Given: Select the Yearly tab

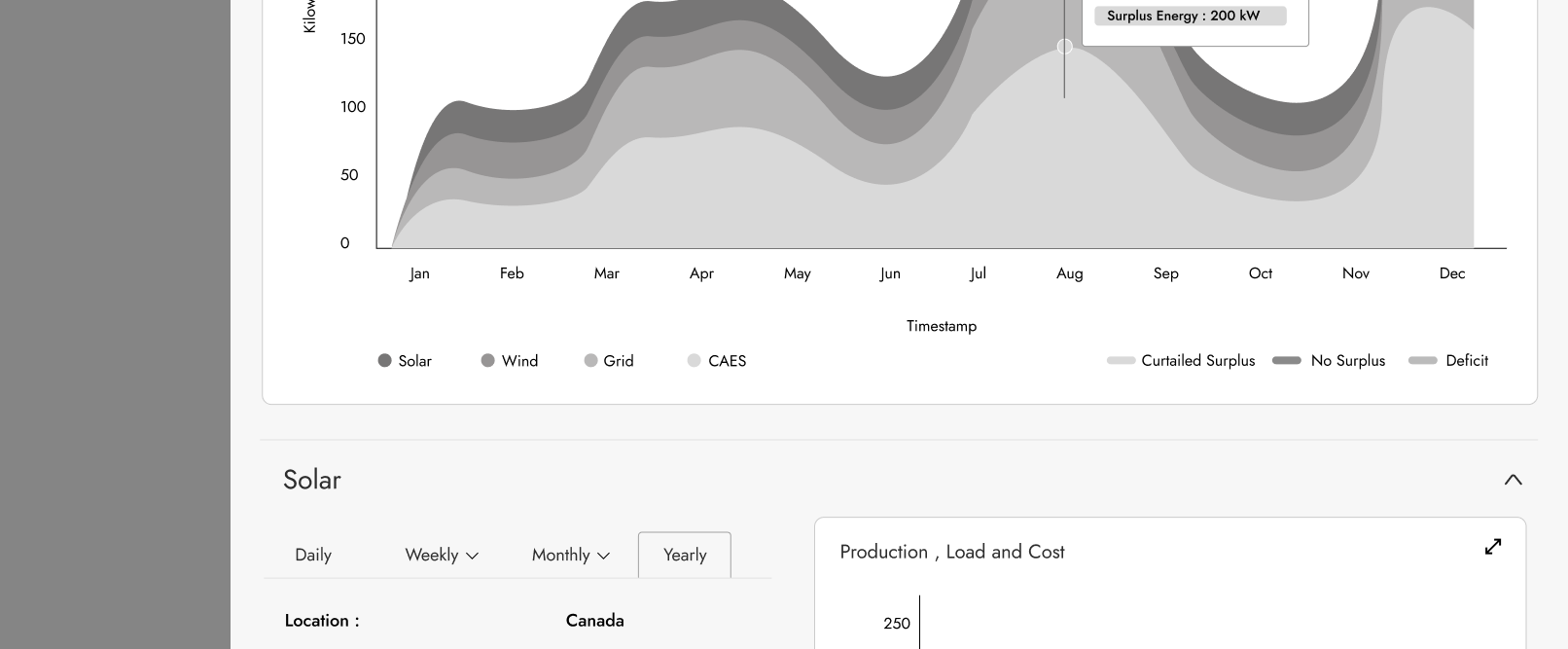Looking at the screenshot, I should pos(685,555).
